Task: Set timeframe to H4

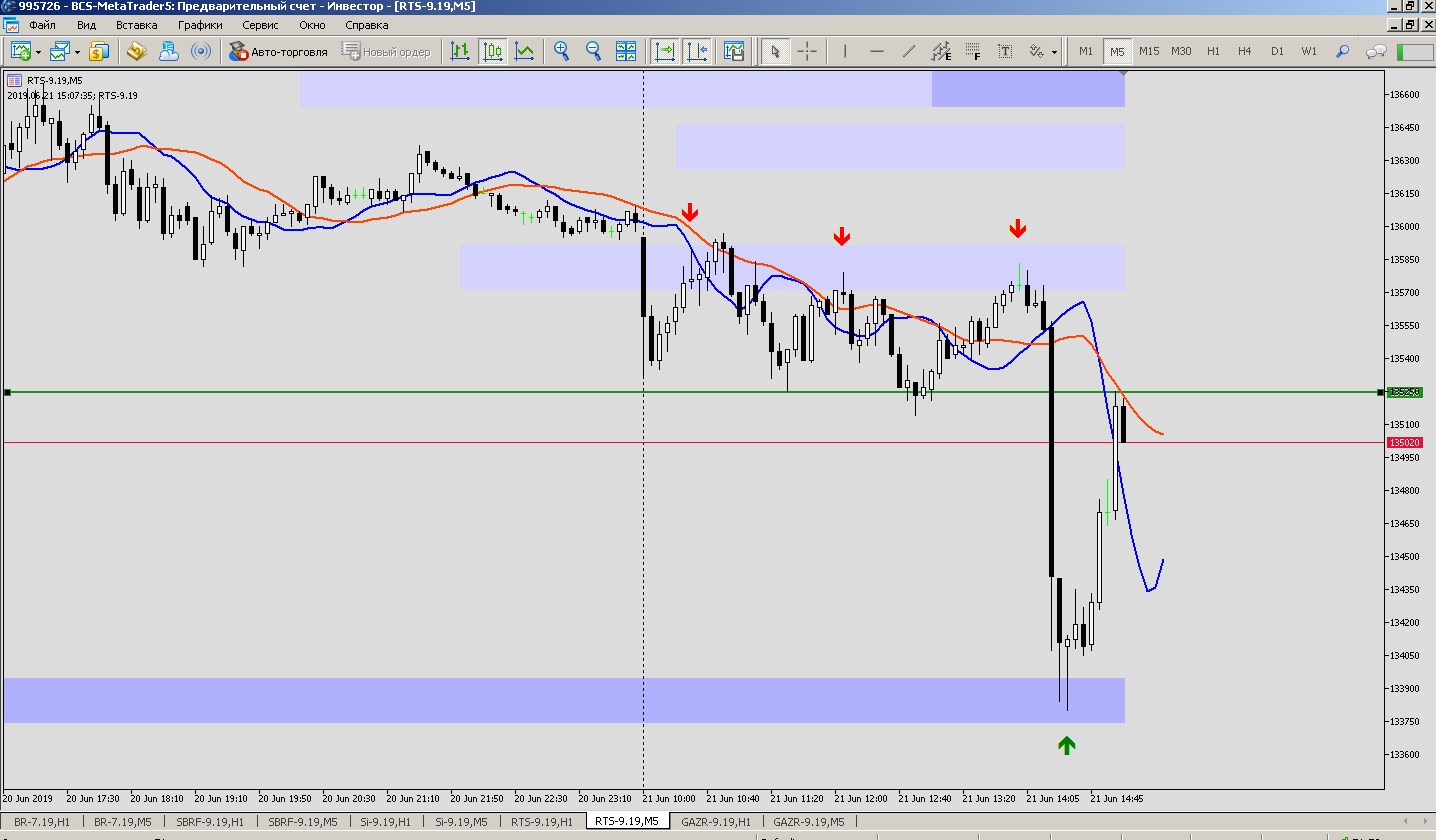Action: 1245,51
